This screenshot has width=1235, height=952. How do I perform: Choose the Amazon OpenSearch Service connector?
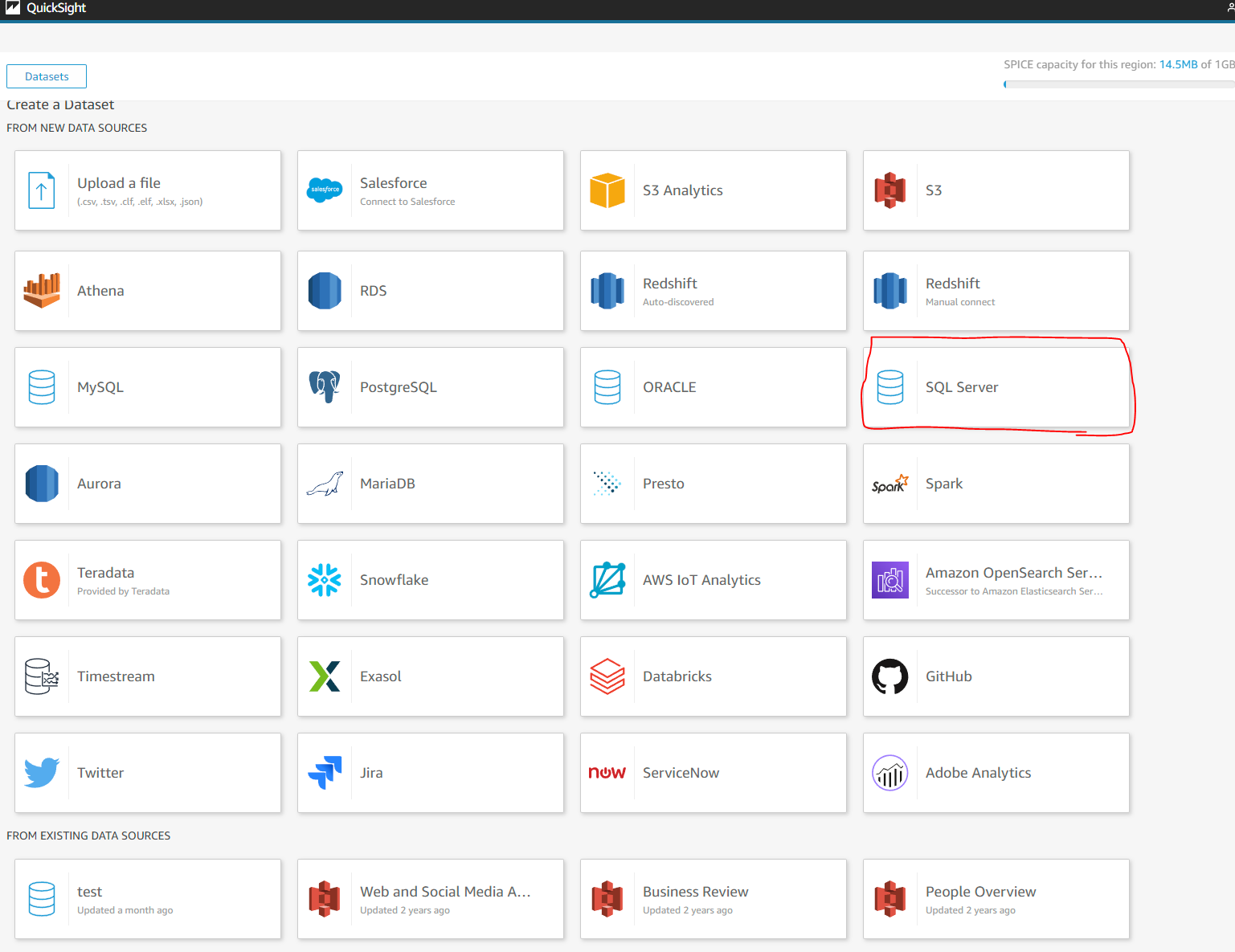996,580
